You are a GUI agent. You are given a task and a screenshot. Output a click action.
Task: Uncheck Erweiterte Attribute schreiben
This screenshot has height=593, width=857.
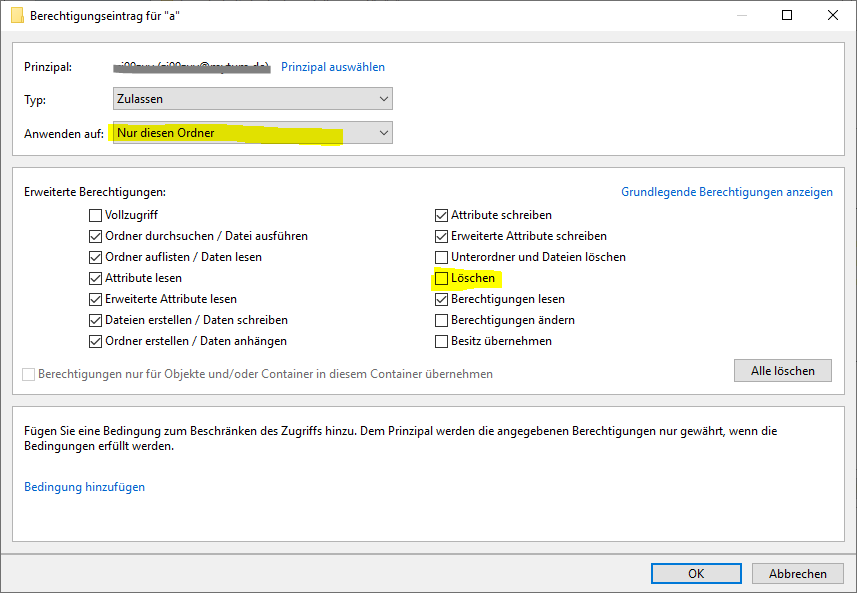(442, 236)
